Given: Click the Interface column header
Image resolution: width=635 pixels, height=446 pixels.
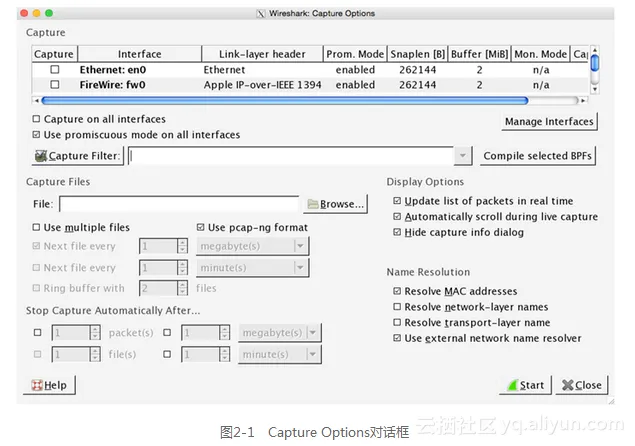Looking at the screenshot, I should [x=139, y=54].
